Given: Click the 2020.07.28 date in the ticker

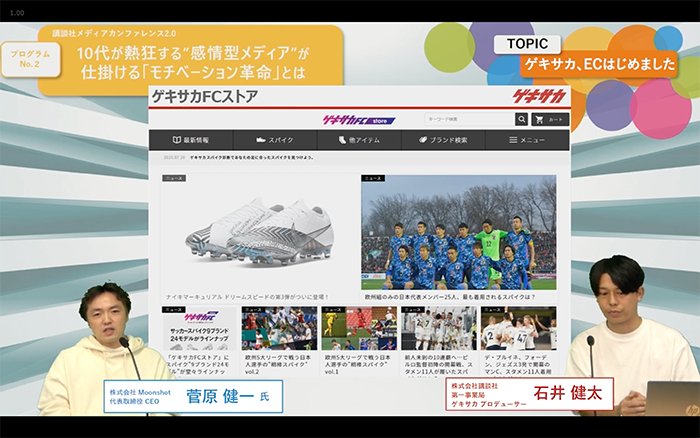Looking at the screenshot, I should pyautogui.click(x=174, y=158).
